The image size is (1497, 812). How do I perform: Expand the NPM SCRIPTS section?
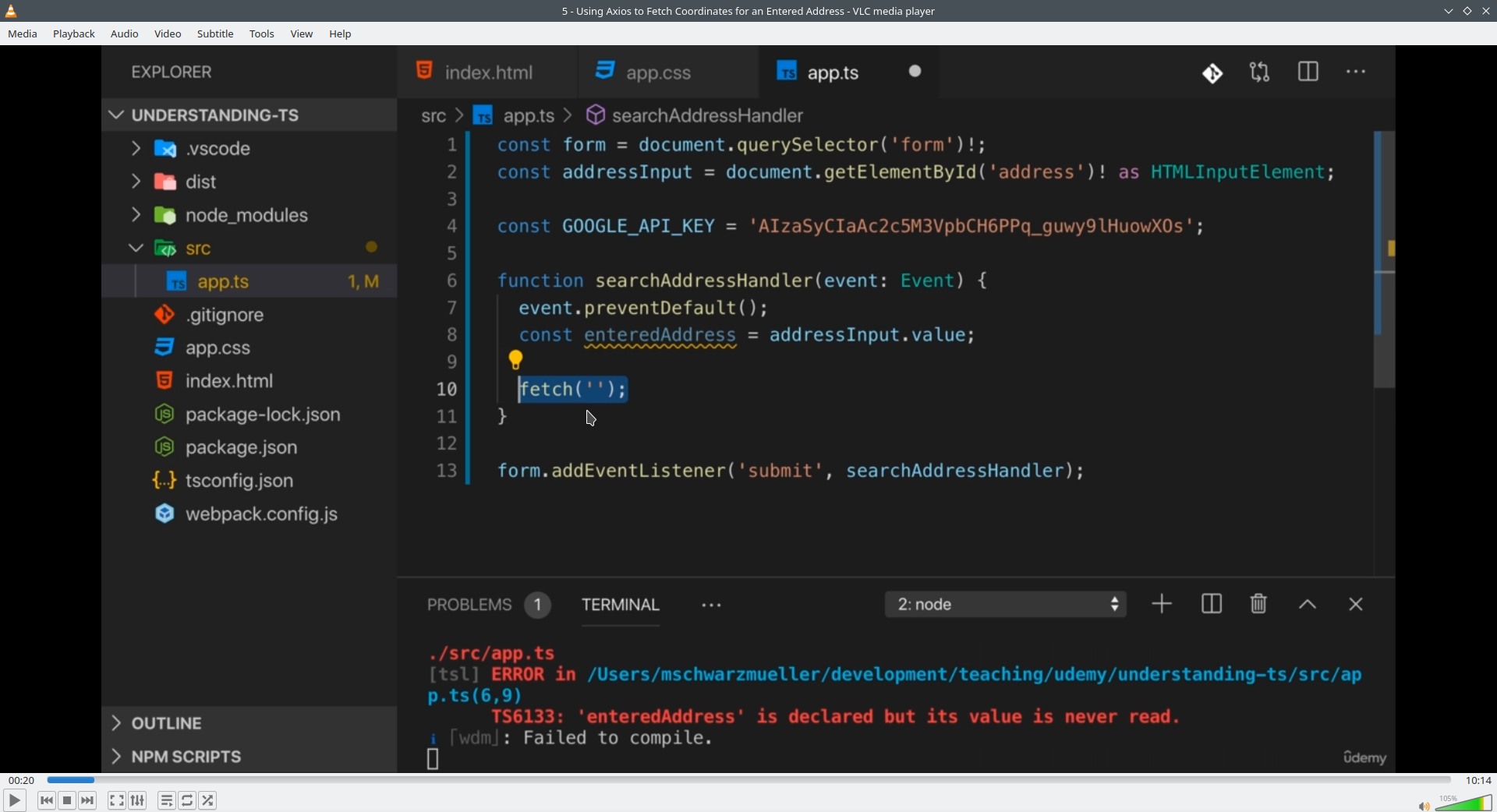[x=249, y=757]
